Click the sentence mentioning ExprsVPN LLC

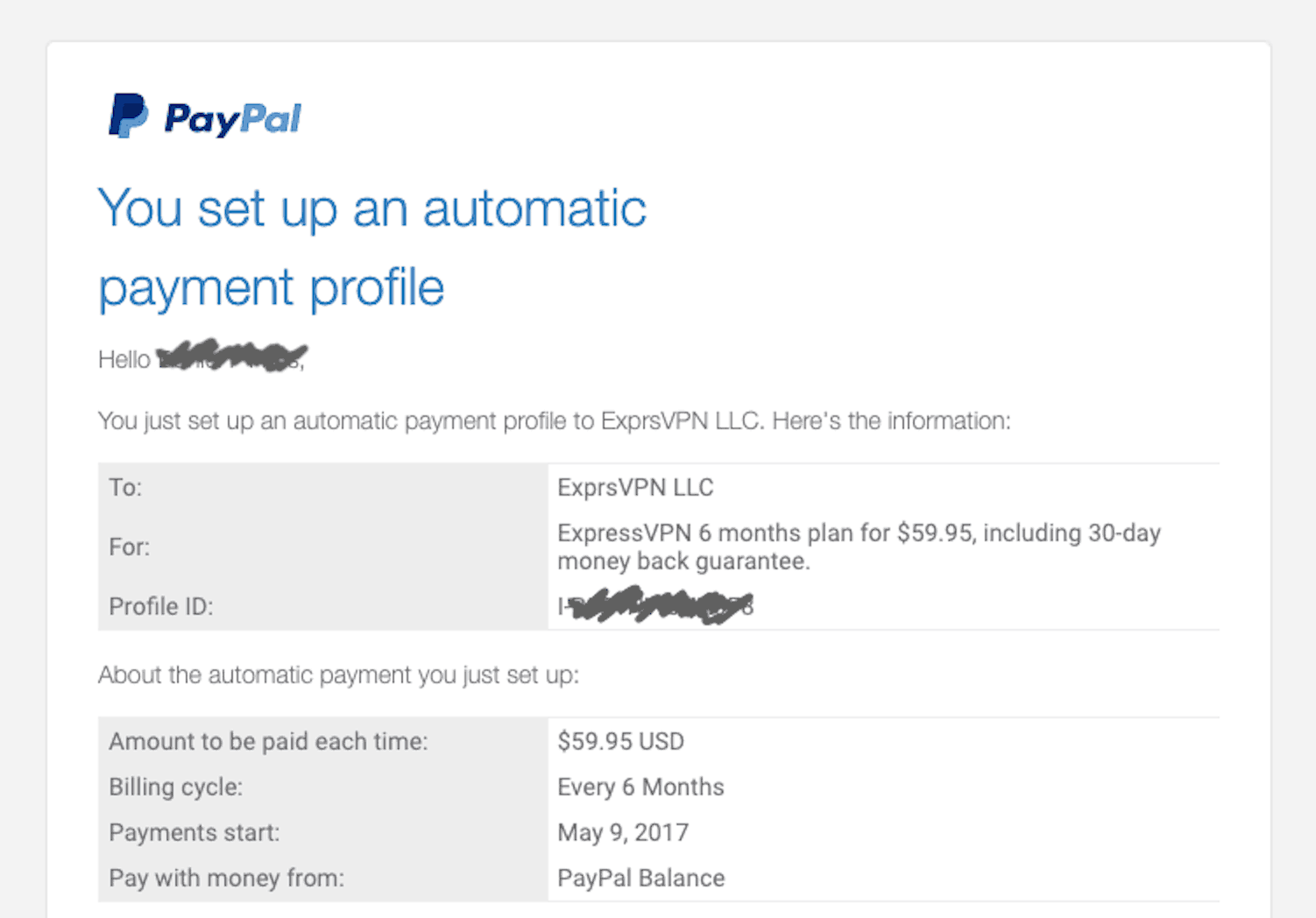555,421
